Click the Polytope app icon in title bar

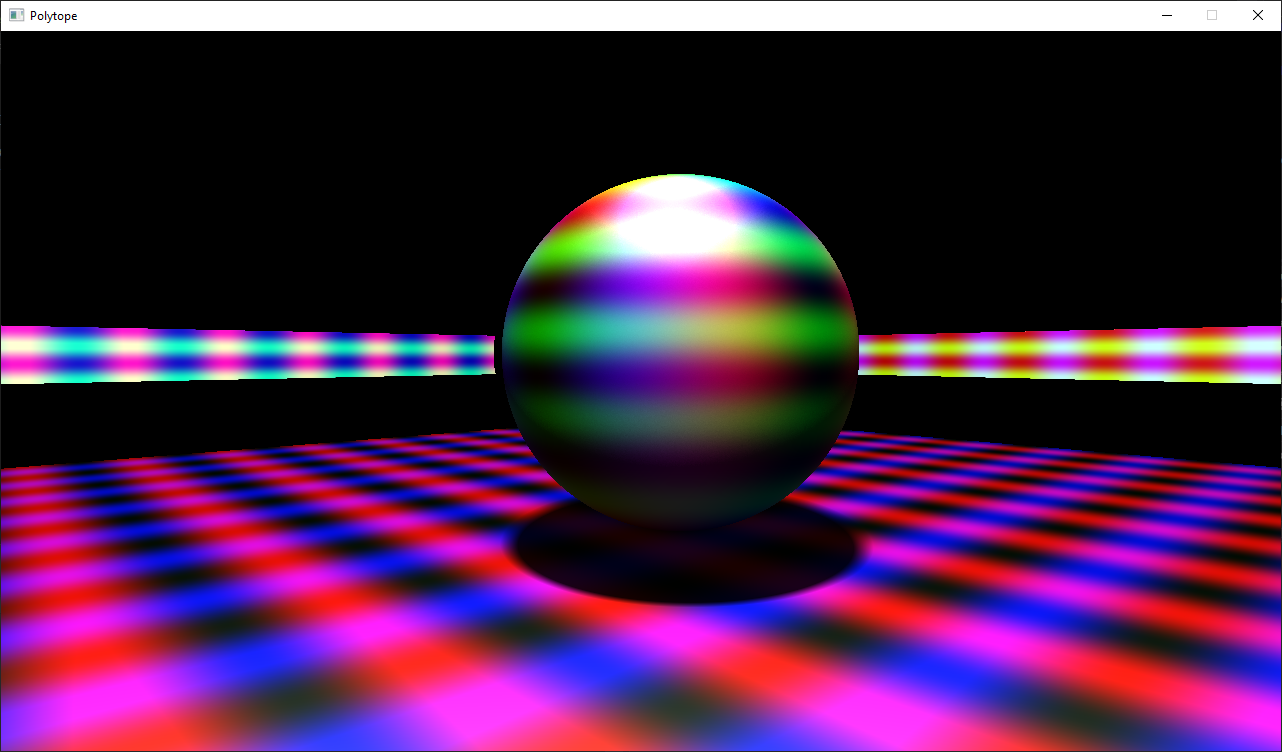pyautogui.click(x=16, y=15)
